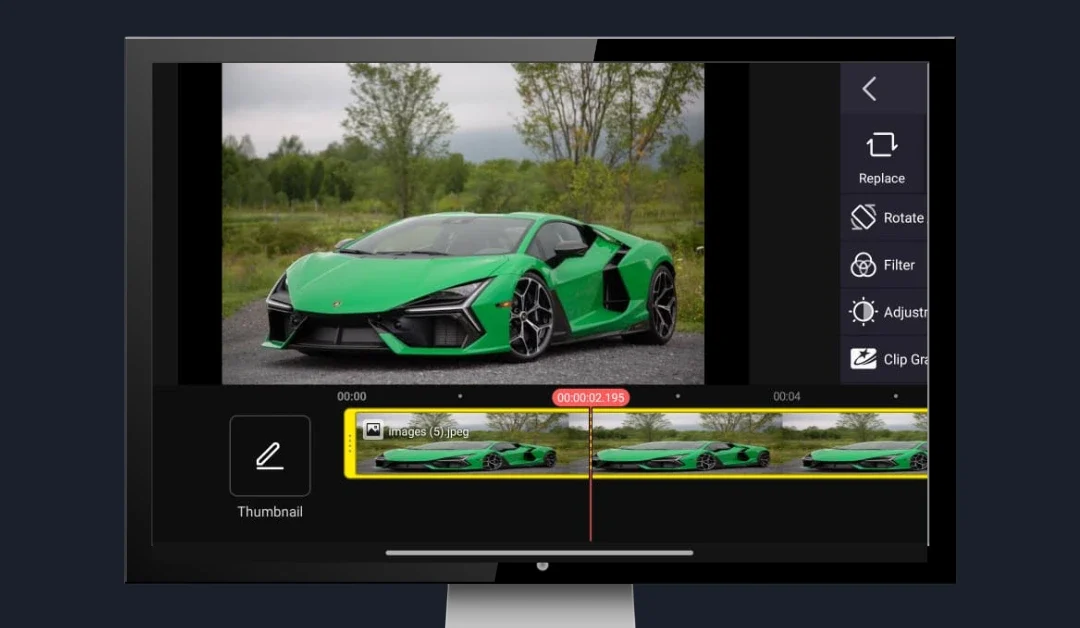Jump to the 00:00 timeline mark

tap(352, 397)
